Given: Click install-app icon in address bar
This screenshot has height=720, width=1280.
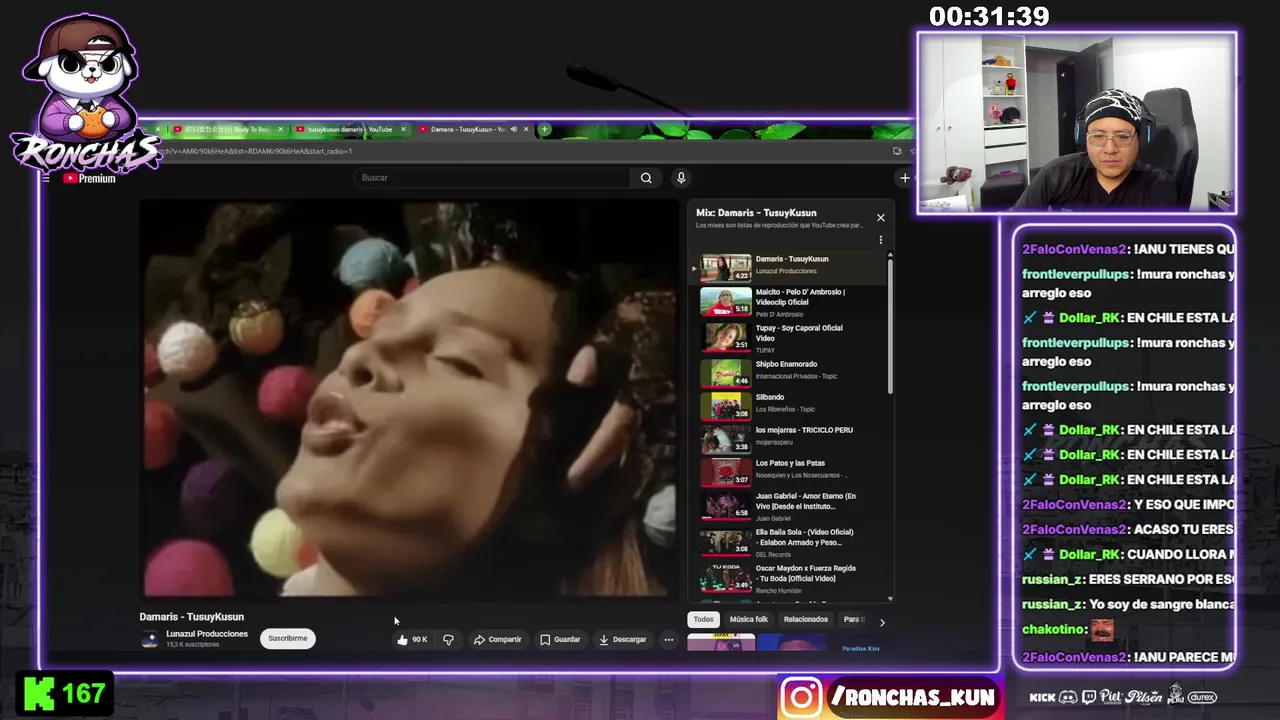Looking at the screenshot, I should pos(897,151).
